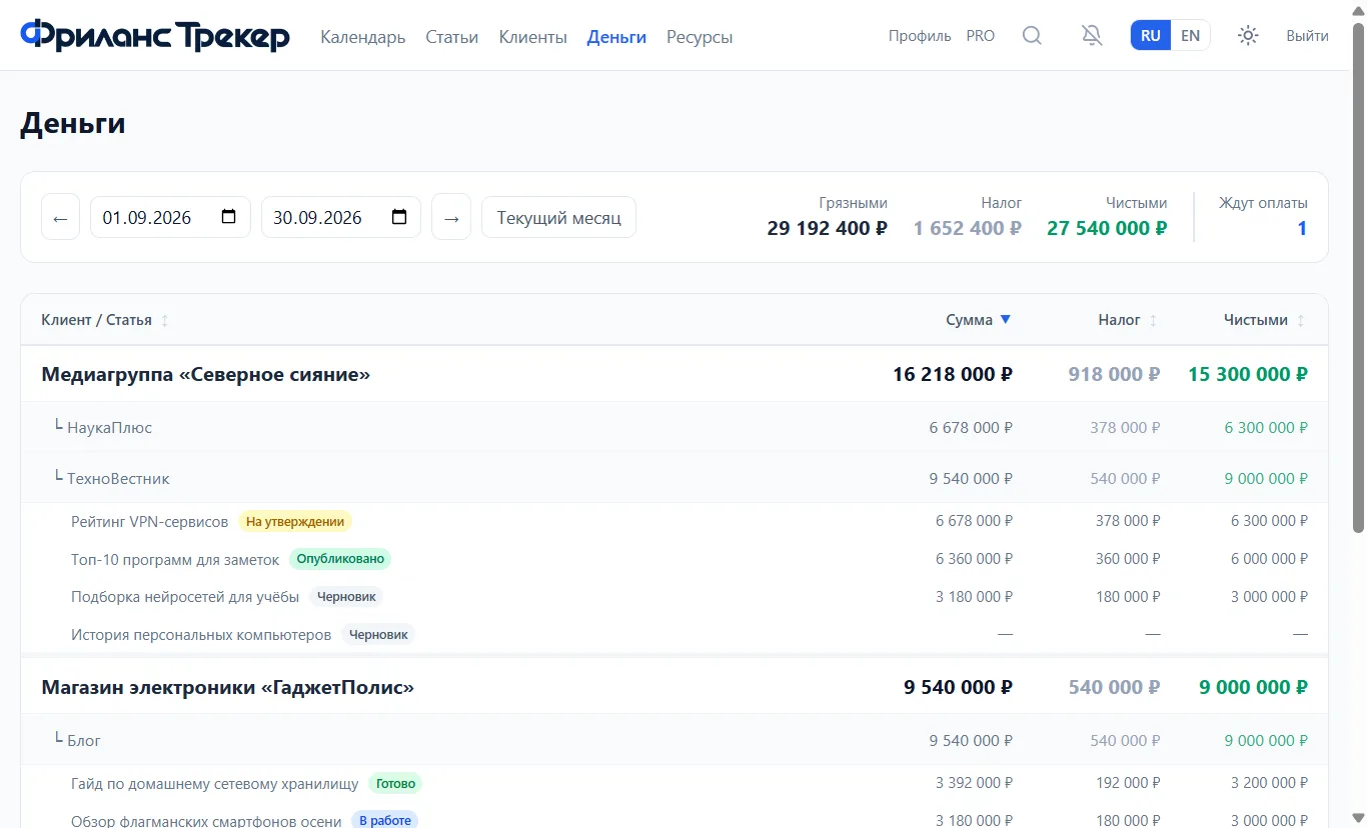Open article Рейтинг VPN-сервисов
Screen dimensions: 1367x828
pyautogui.click(x=150, y=521)
